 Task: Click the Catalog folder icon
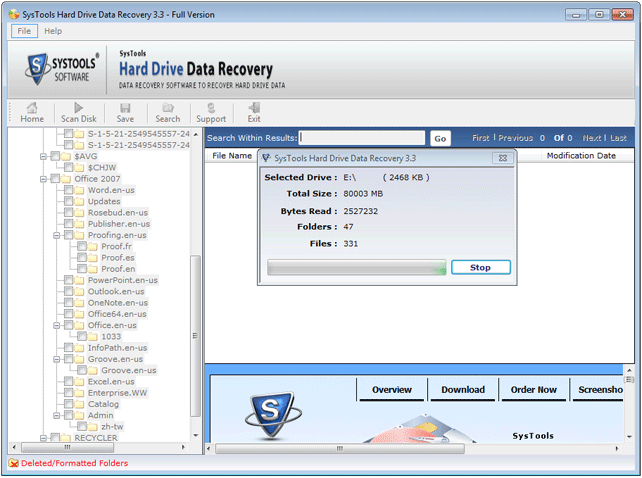(x=80, y=404)
